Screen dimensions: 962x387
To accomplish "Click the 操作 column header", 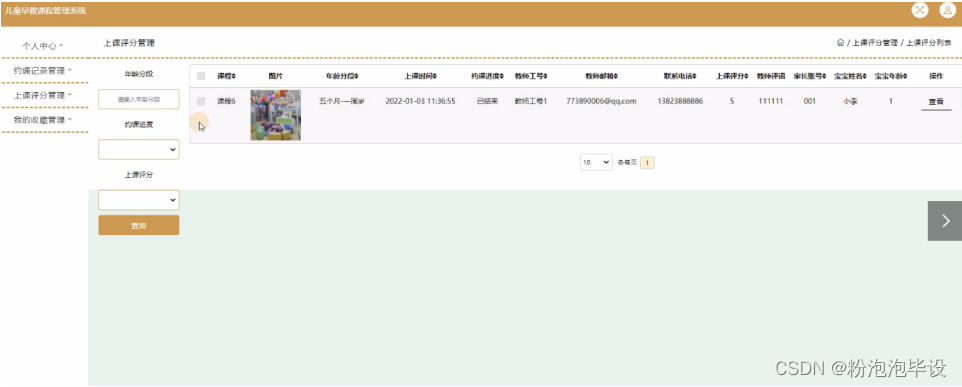I will click(936, 76).
